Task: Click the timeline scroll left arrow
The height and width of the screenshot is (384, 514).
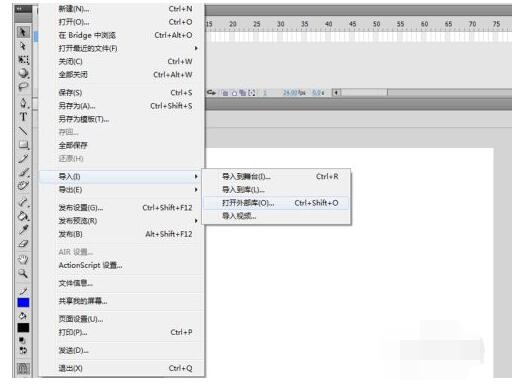Action: tap(336, 93)
